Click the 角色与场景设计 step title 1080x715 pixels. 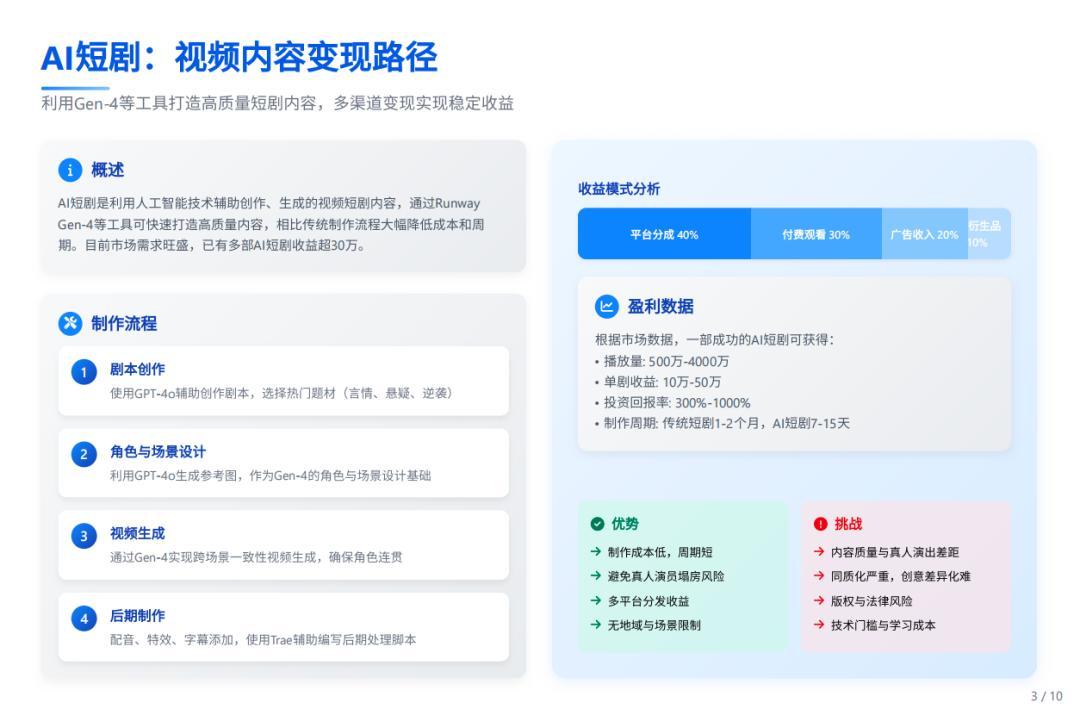(158, 452)
